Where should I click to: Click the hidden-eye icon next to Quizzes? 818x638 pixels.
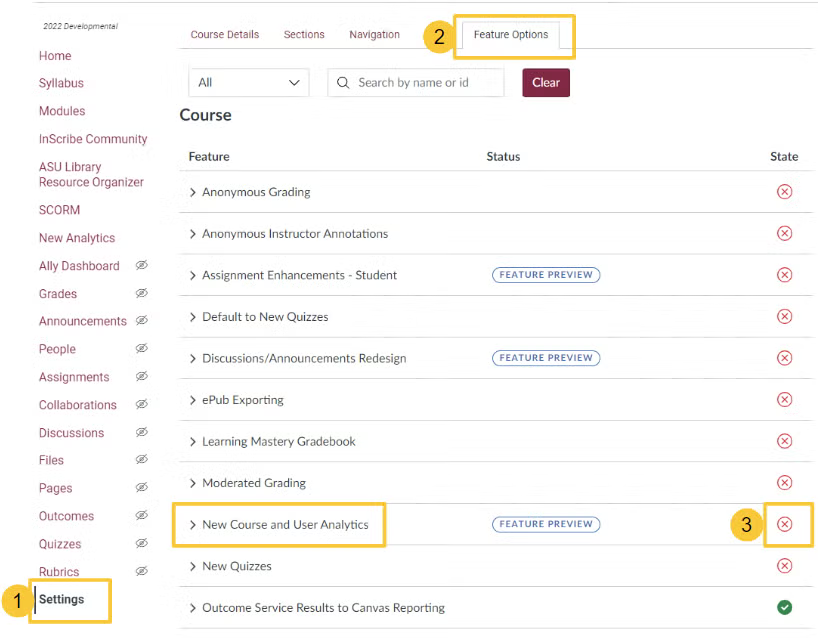(141, 543)
